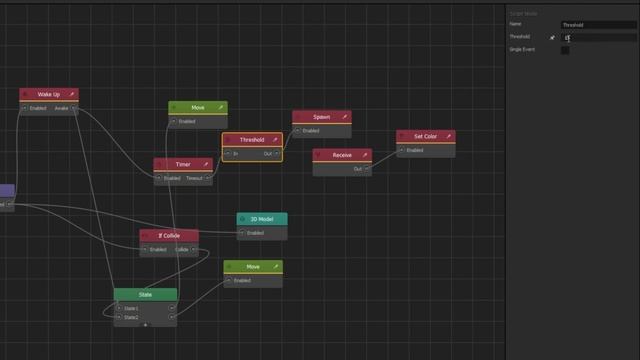Click the In port on Threshold node
Screen dimensions: 640x360
(228, 153)
